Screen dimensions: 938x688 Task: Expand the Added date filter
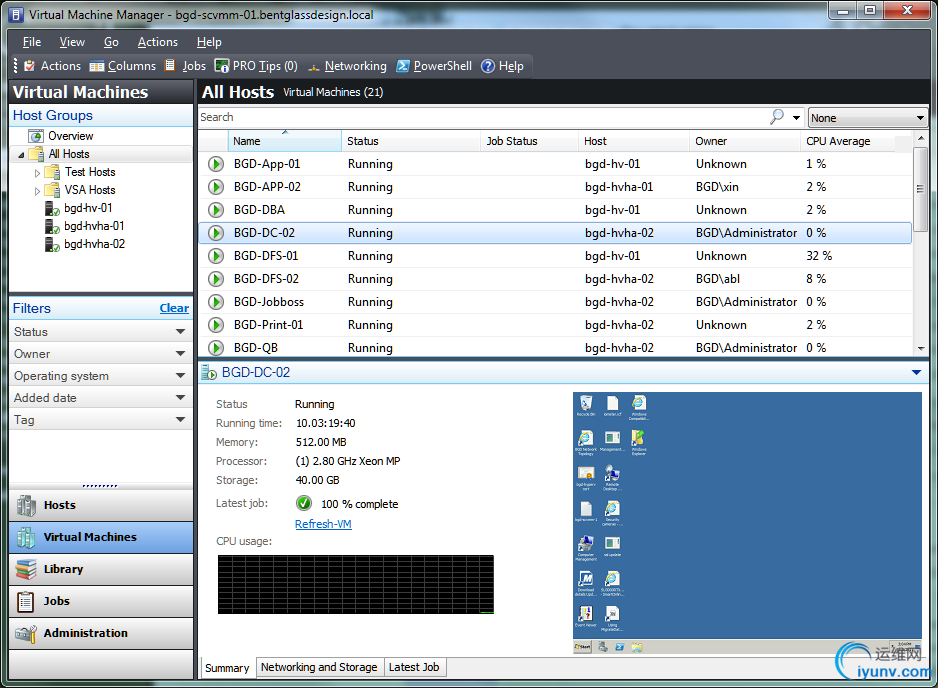180,397
